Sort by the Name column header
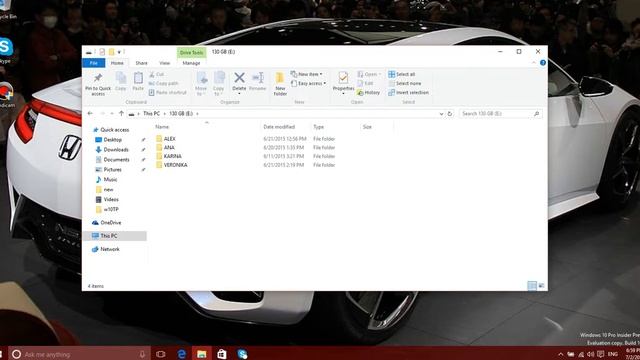 point(162,127)
